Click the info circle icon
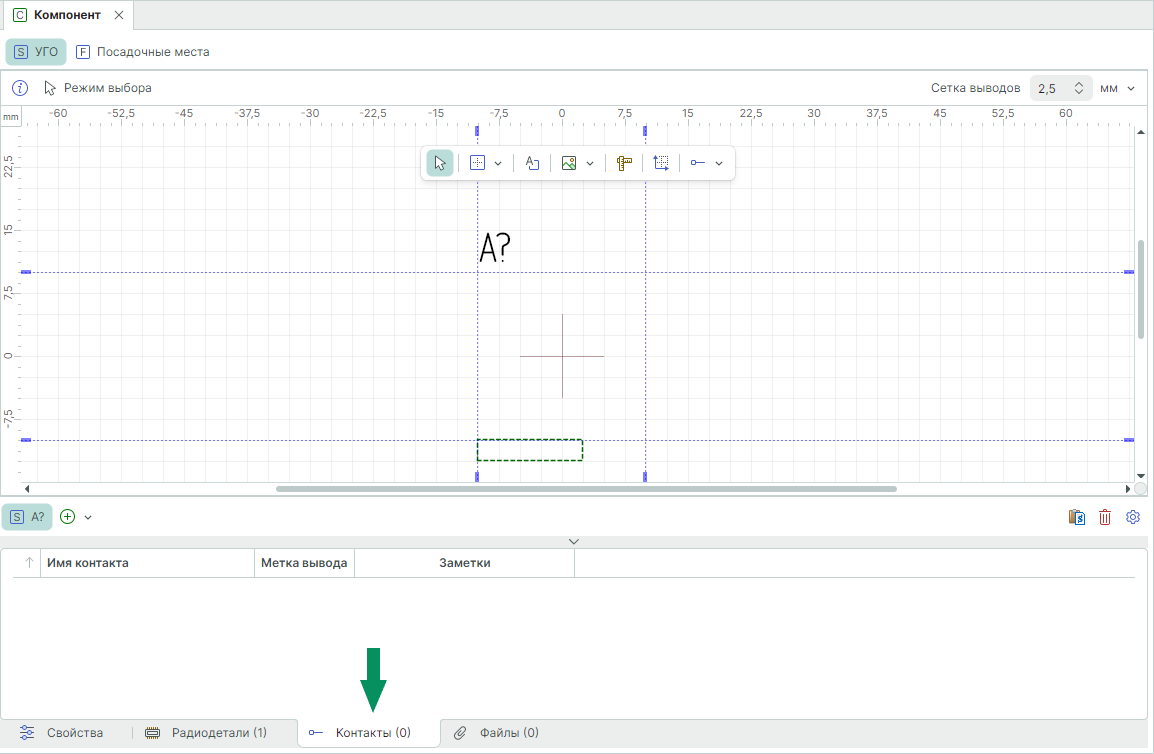 coord(20,88)
